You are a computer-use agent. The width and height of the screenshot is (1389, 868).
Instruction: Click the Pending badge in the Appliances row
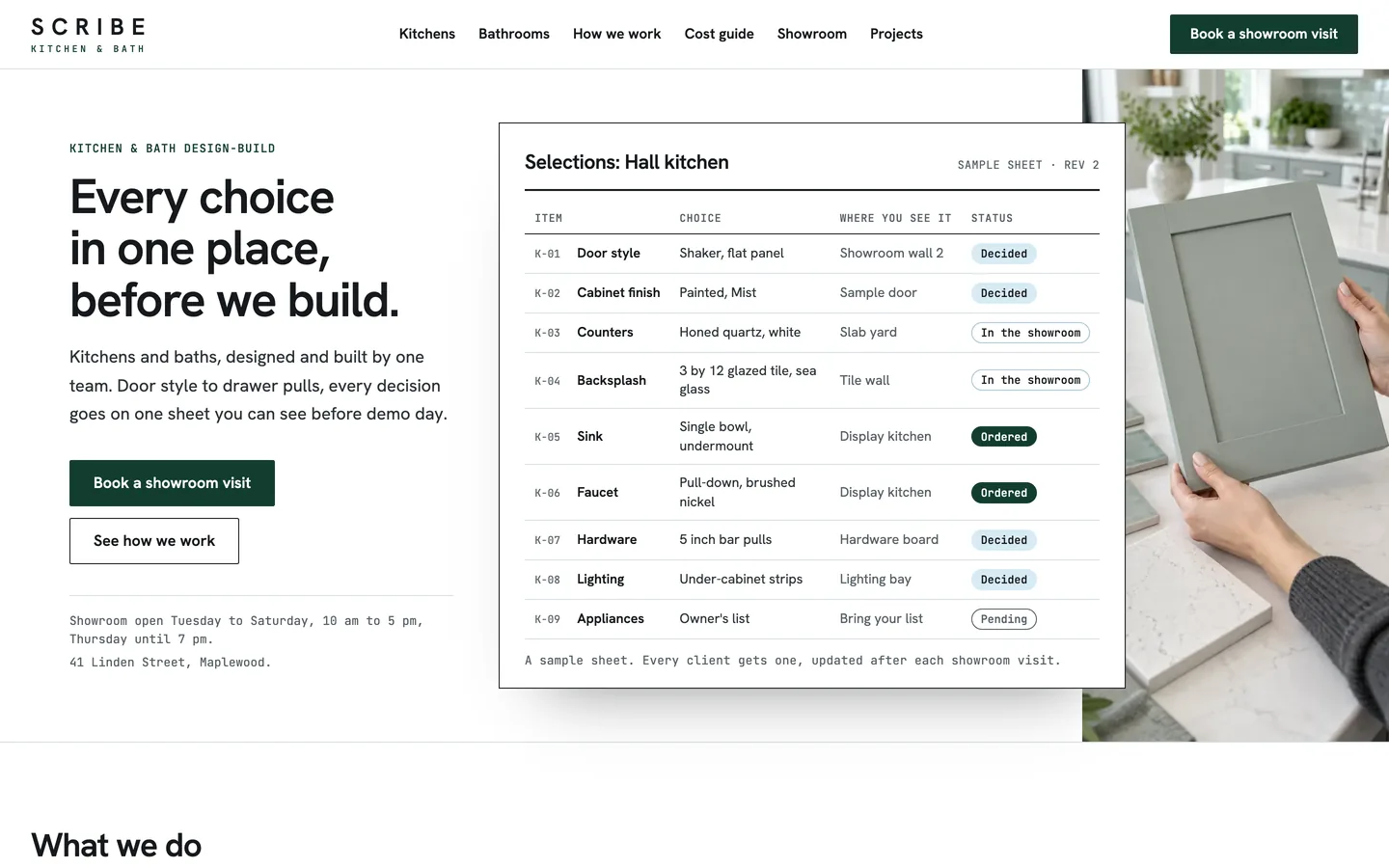tap(1004, 619)
